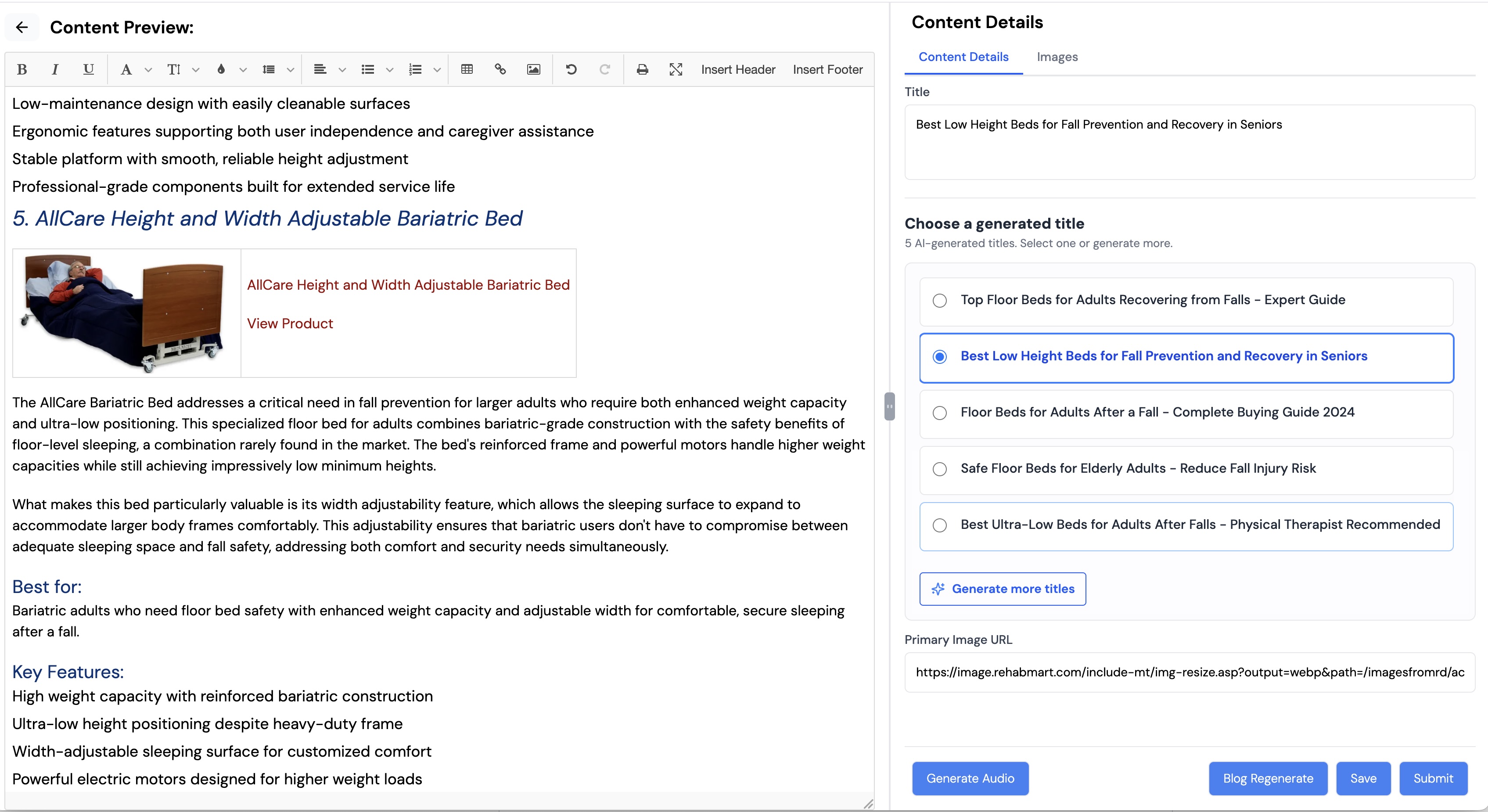Select 'Best Low Height Beds' title radio
1488x812 pixels.
coord(940,357)
